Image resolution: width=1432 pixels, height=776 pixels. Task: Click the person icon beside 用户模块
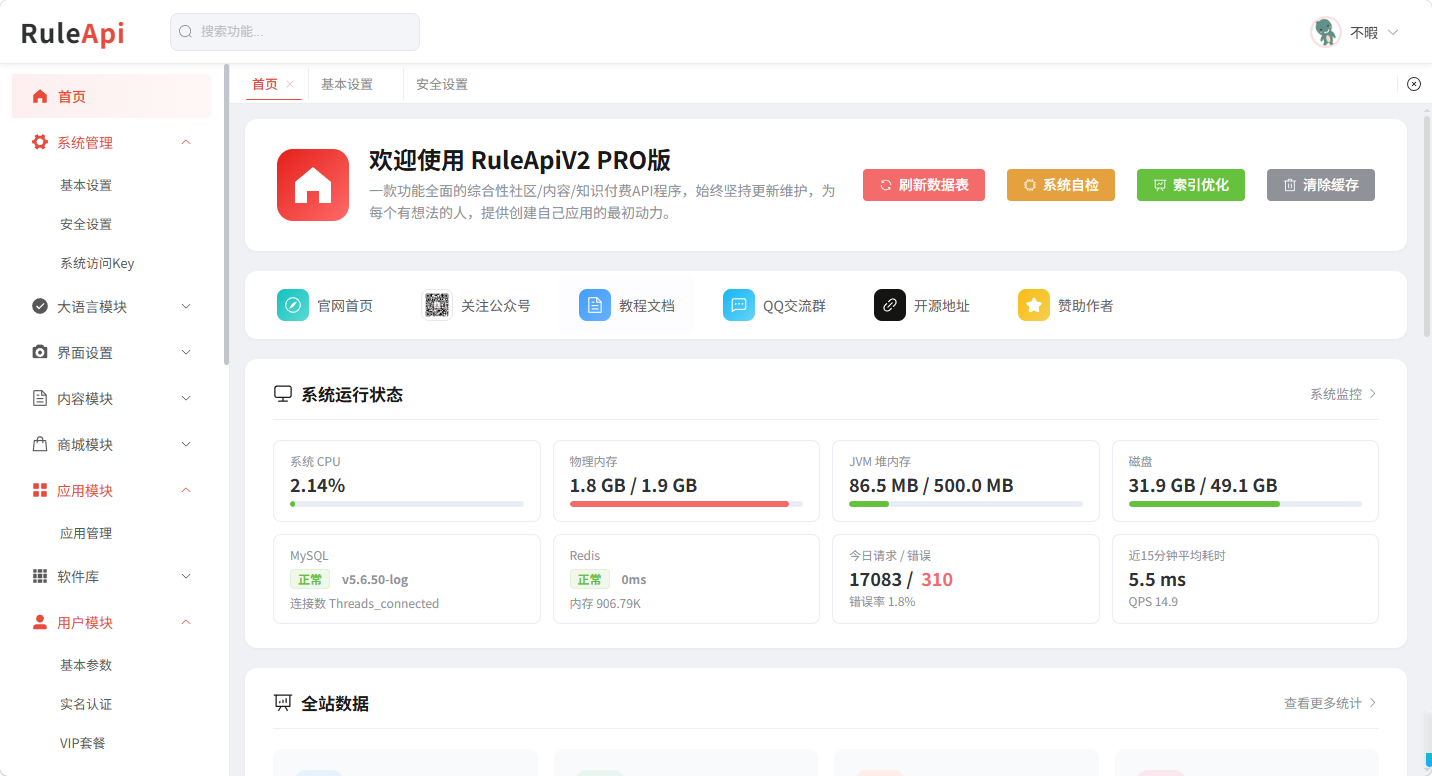click(x=40, y=623)
